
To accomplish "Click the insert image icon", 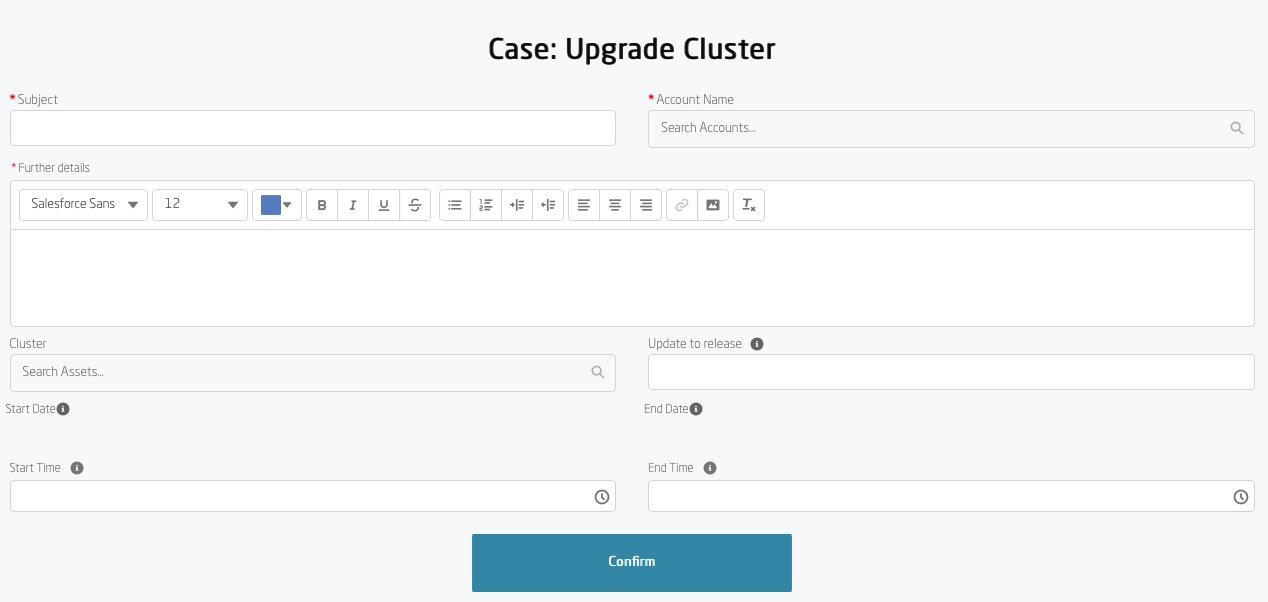I will pyautogui.click(x=712, y=205).
